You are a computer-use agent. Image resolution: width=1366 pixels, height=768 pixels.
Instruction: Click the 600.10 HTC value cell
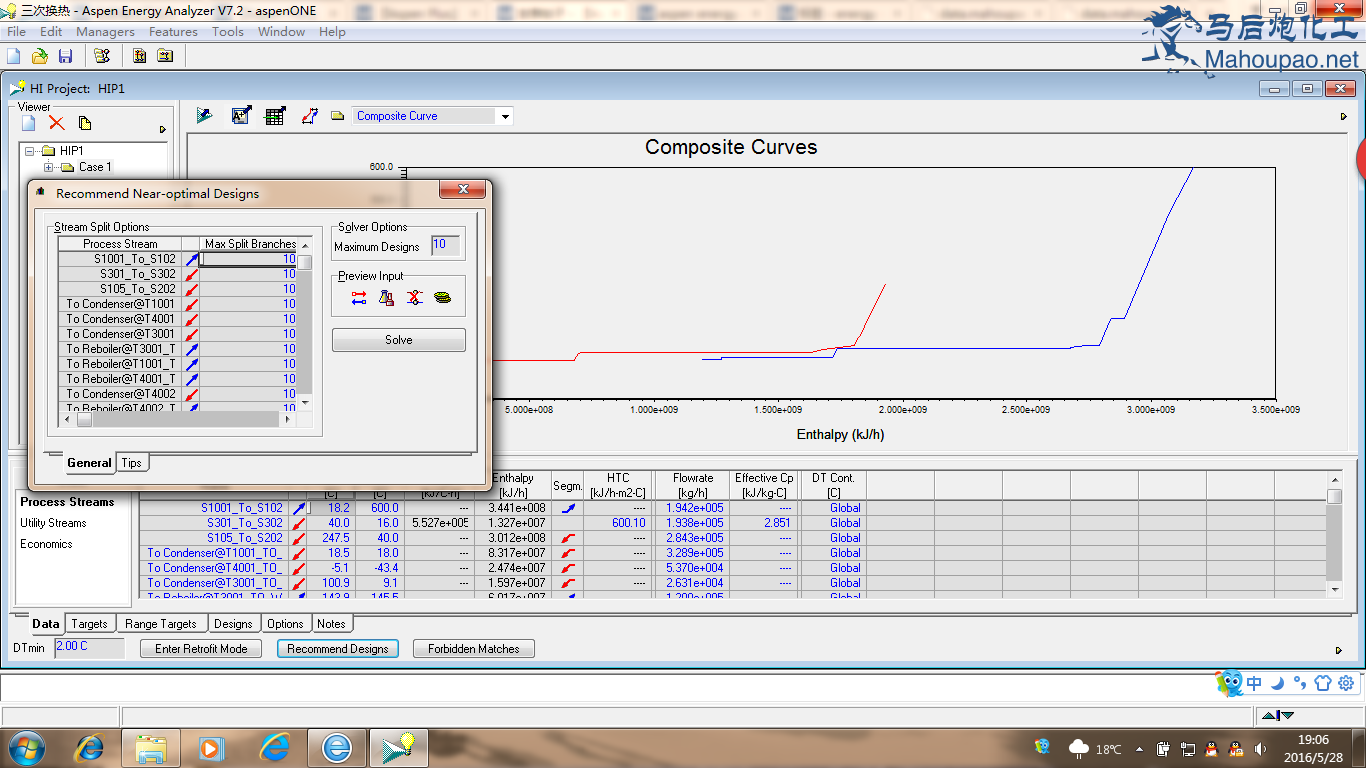click(x=618, y=523)
